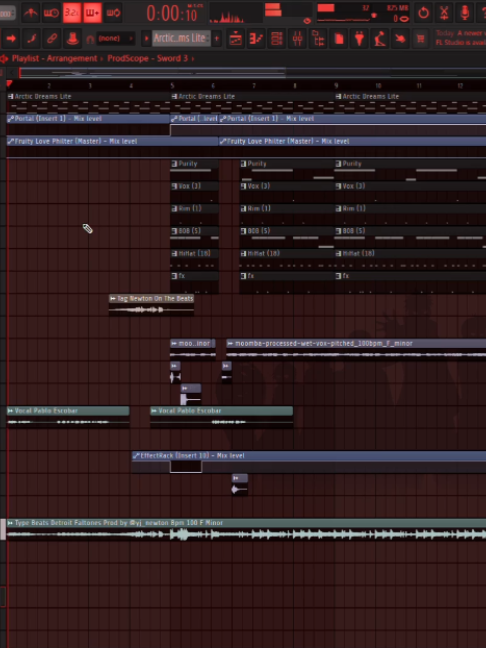
Task: Toggle the note/clip grouping link icon
Action: tap(52, 39)
